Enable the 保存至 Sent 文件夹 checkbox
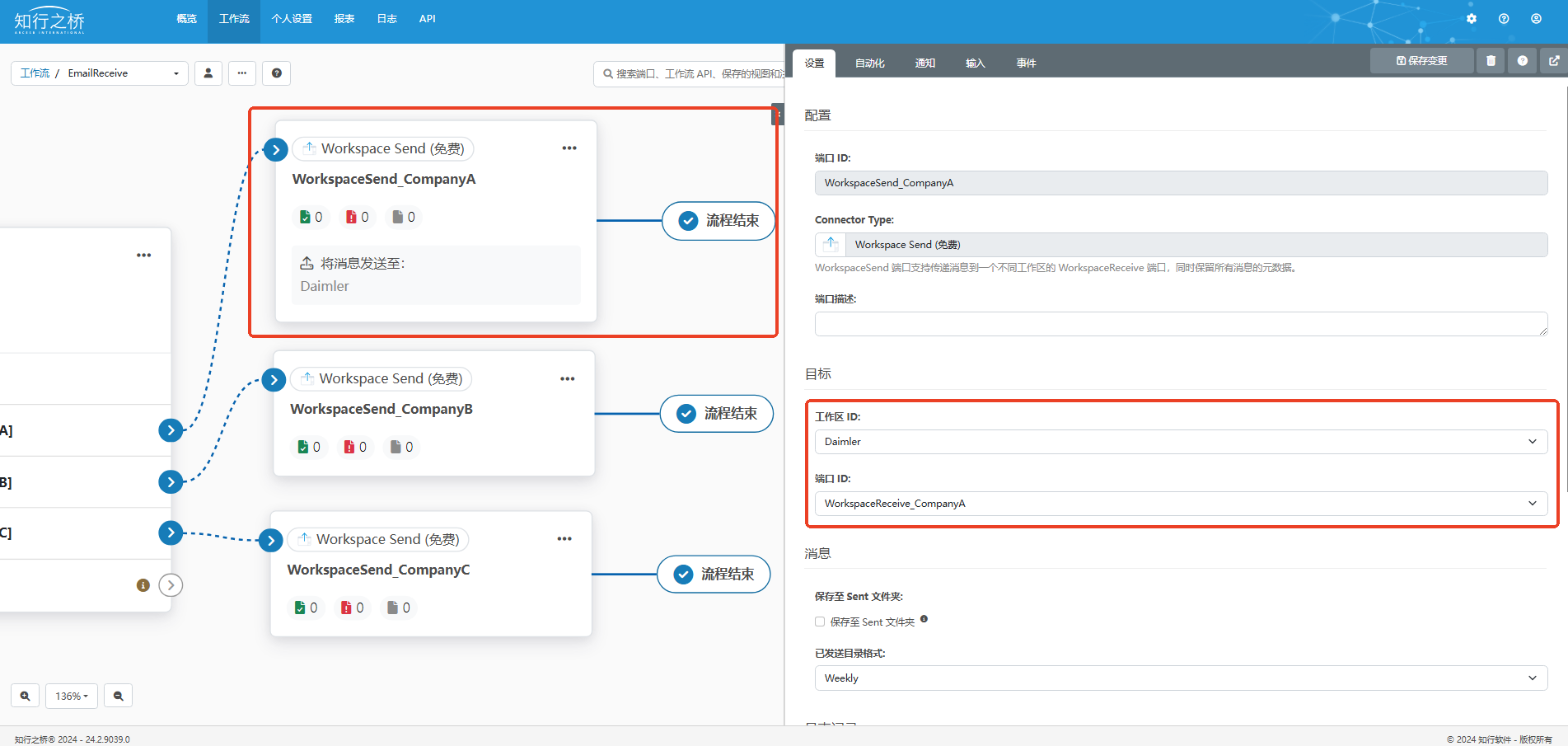 click(820, 622)
